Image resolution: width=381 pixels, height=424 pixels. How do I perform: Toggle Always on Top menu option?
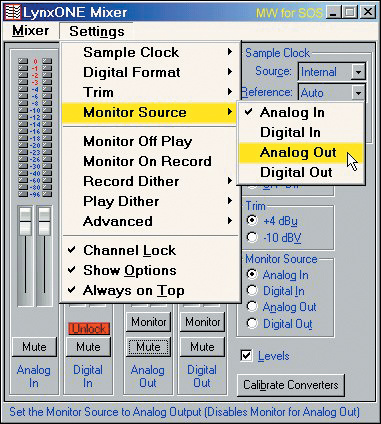[151, 290]
